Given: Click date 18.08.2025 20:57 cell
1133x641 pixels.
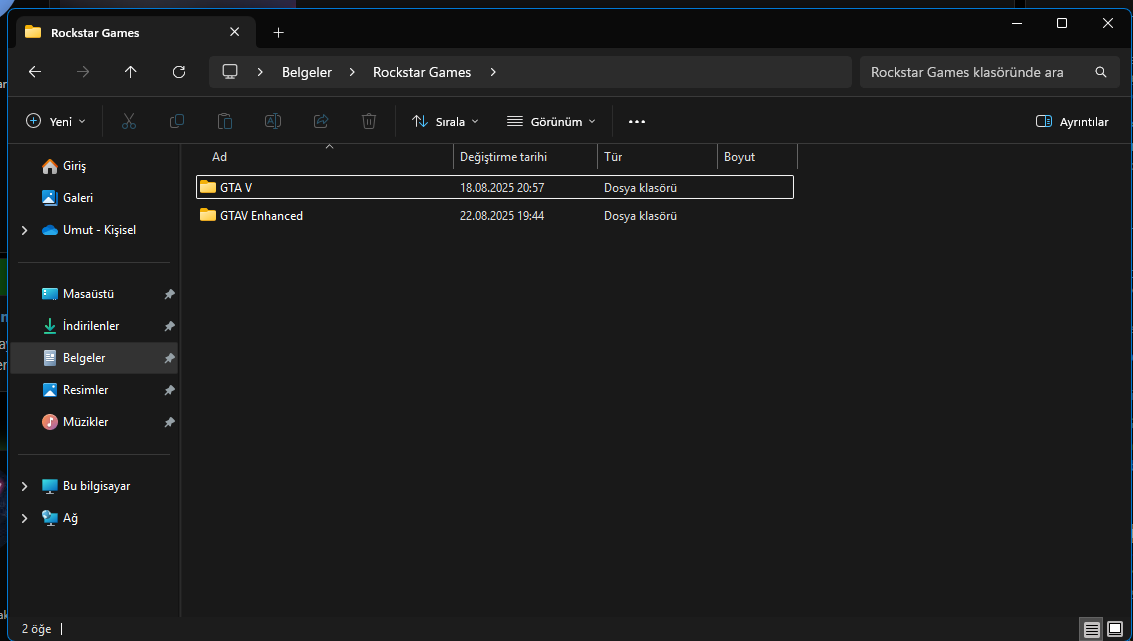Looking at the screenshot, I should pyautogui.click(x=502, y=188).
